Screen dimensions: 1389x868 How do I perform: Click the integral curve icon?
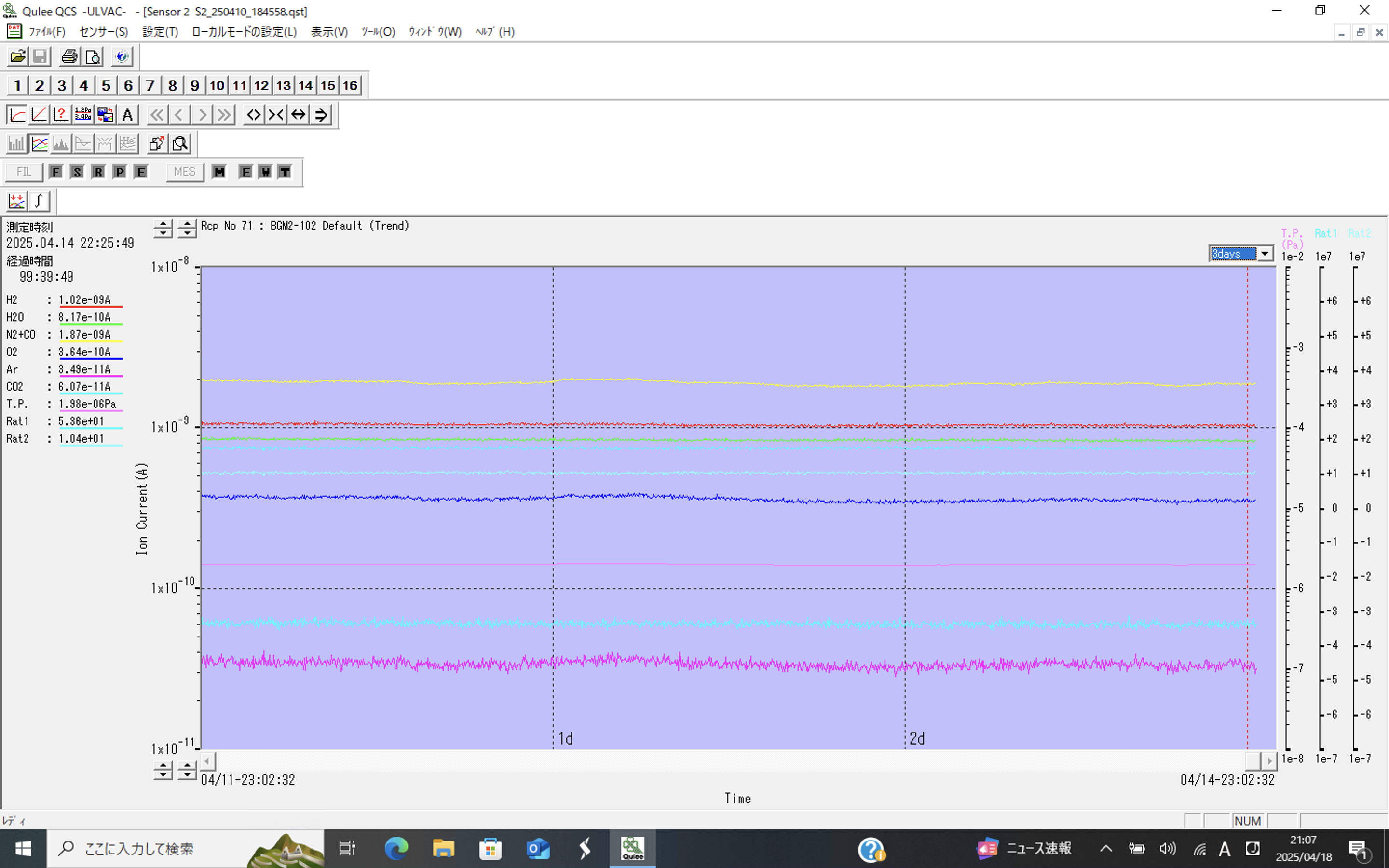(39, 201)
